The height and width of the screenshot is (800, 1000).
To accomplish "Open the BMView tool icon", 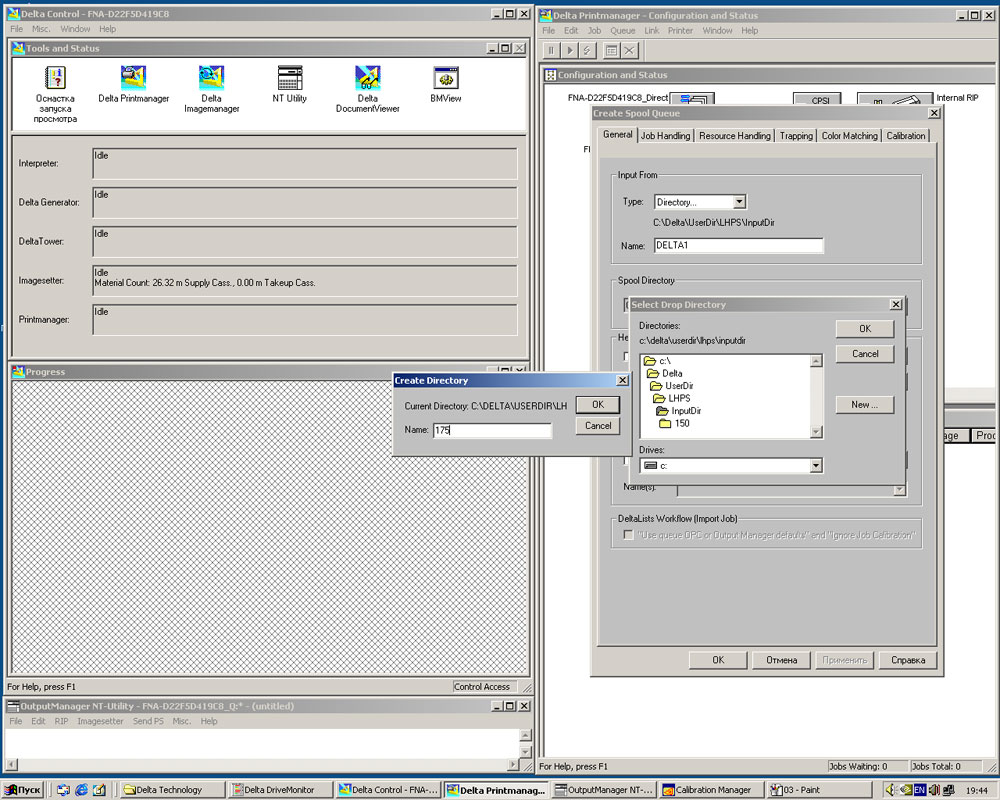I will 445,78.
